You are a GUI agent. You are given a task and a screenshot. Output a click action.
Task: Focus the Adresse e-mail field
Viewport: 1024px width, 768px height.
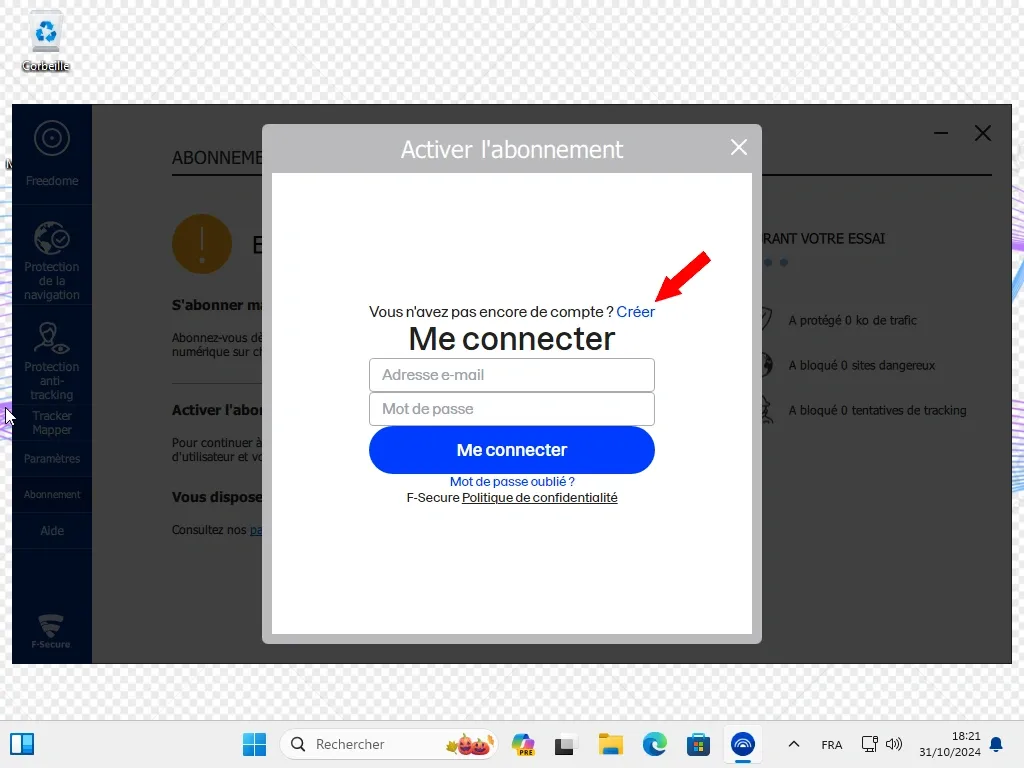pyautogui.click(x=511, y=375)
